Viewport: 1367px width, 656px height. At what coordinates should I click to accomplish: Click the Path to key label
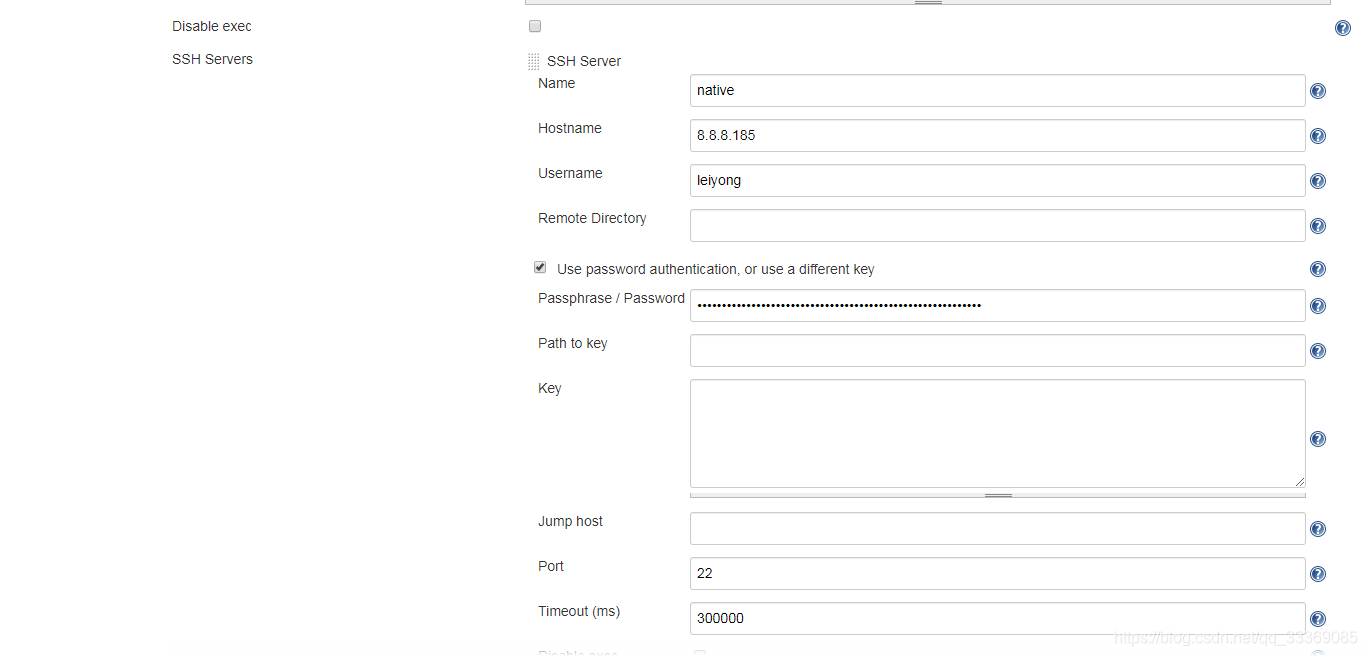pos(572,343)
